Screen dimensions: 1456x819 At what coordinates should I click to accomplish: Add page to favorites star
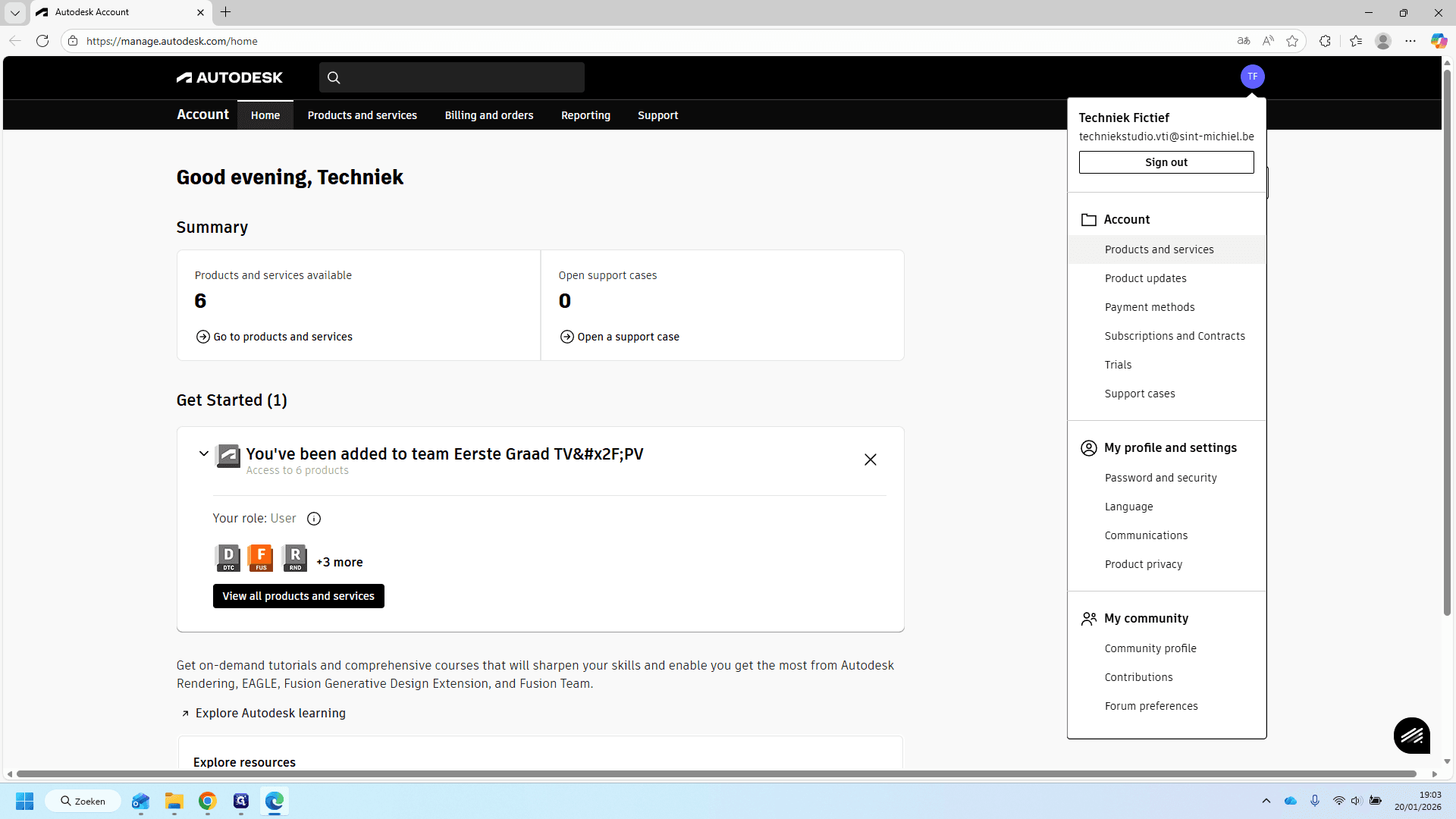[x=1292, y=41]
